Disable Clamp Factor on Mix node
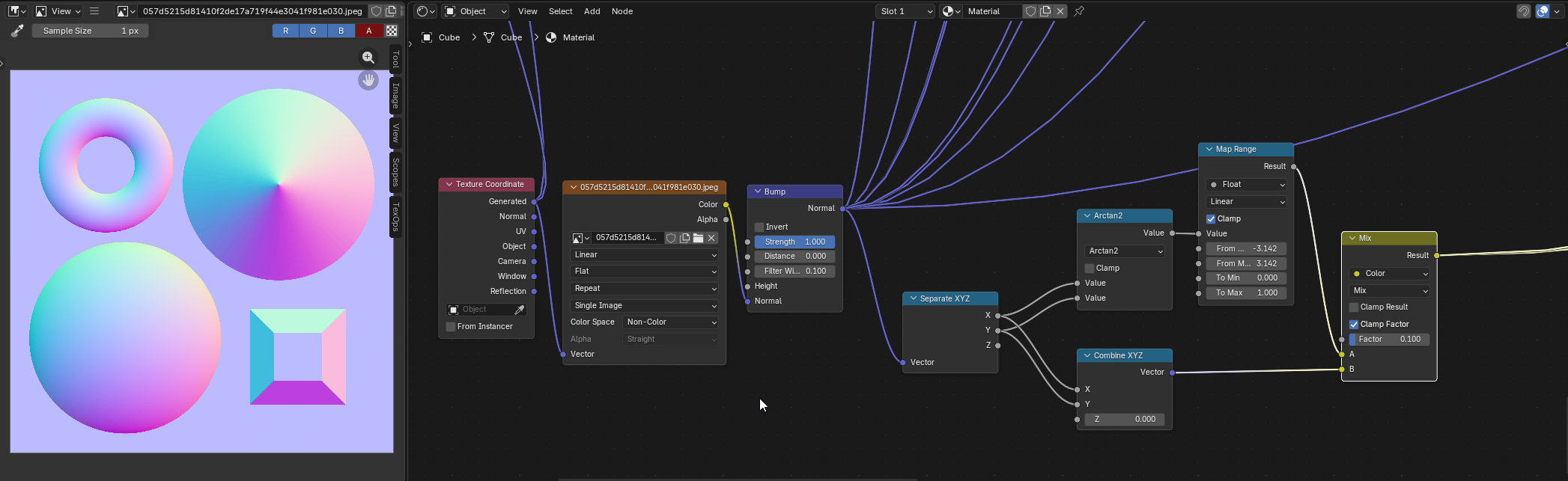 [1354, 325]
